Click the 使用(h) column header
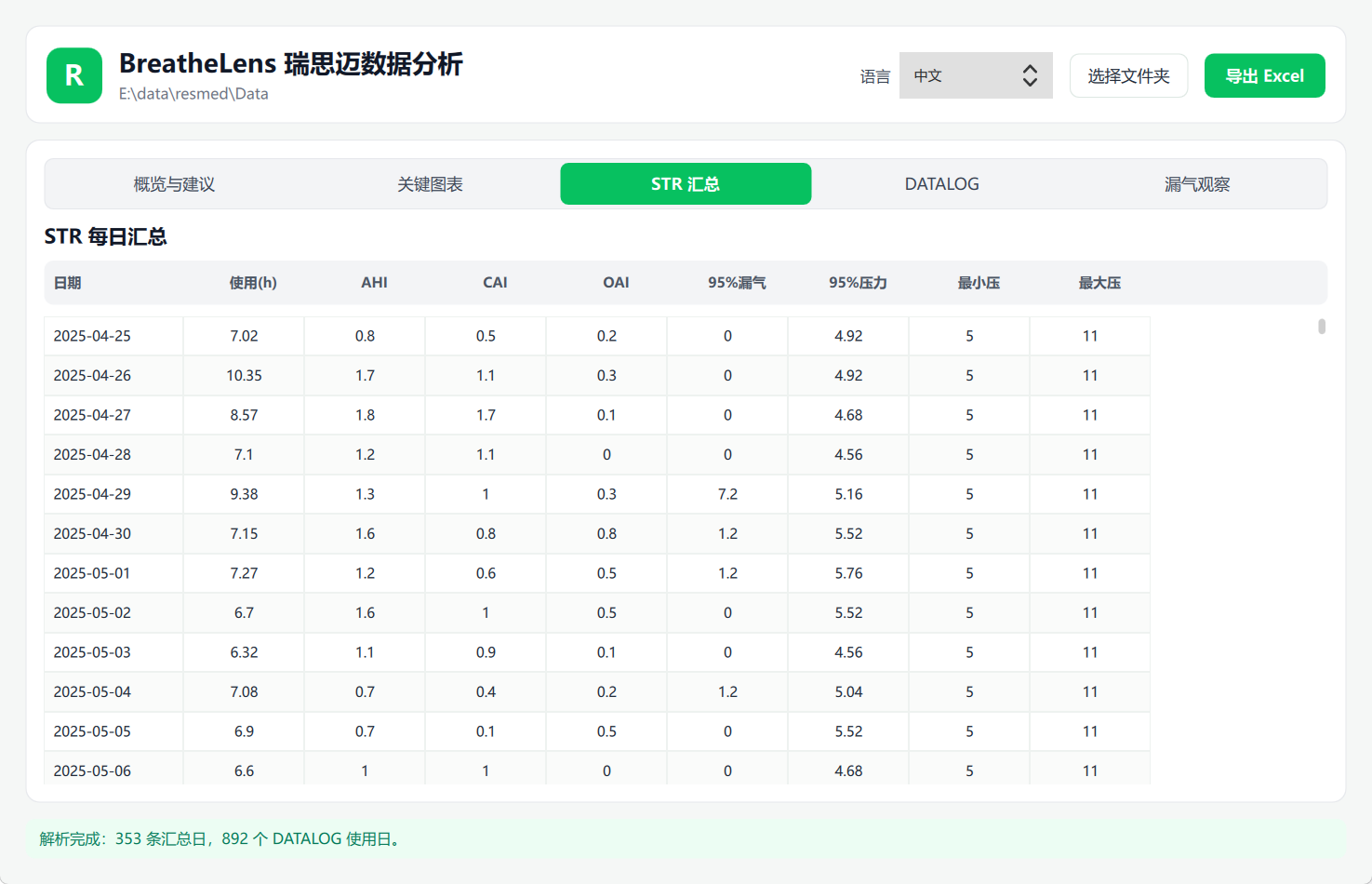Viewport: 1372px width, 884px height. (x=253, y=283)
